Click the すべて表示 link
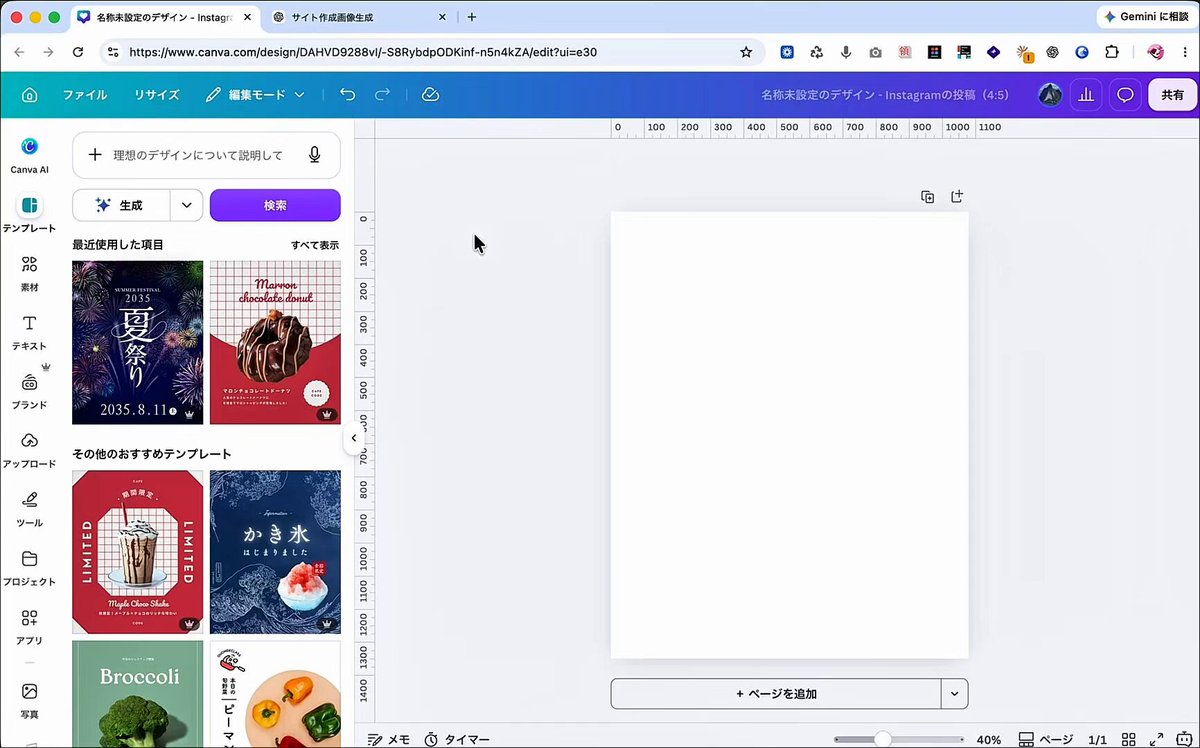1200x748 pixels. (x=315, y=245)
